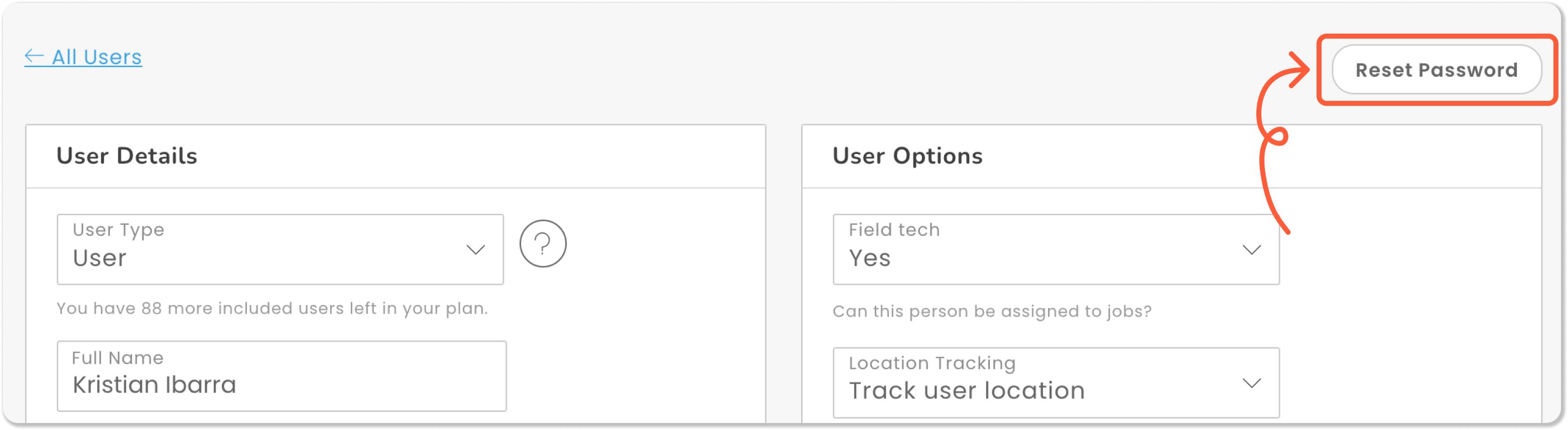Click the User Type label text
The width and height of the screenshot is (1568, 430).
click(118, 230)
